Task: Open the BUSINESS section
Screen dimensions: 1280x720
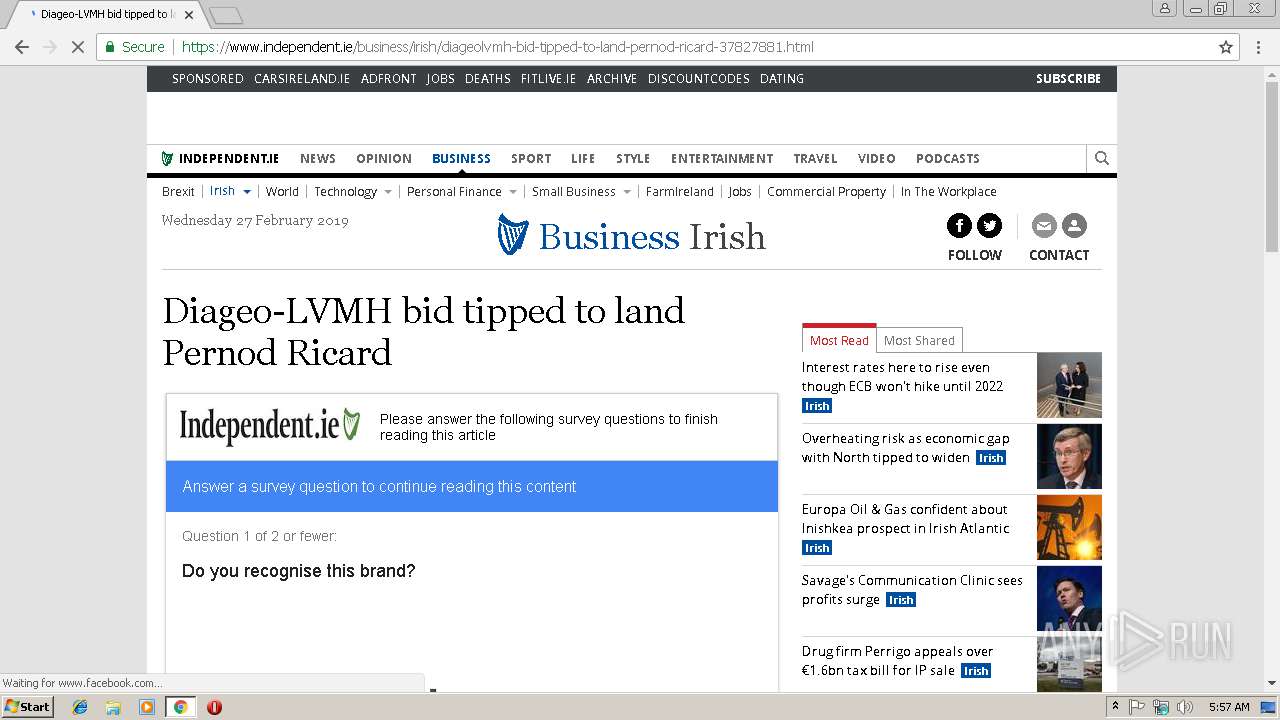Action: tap(461, 158)
